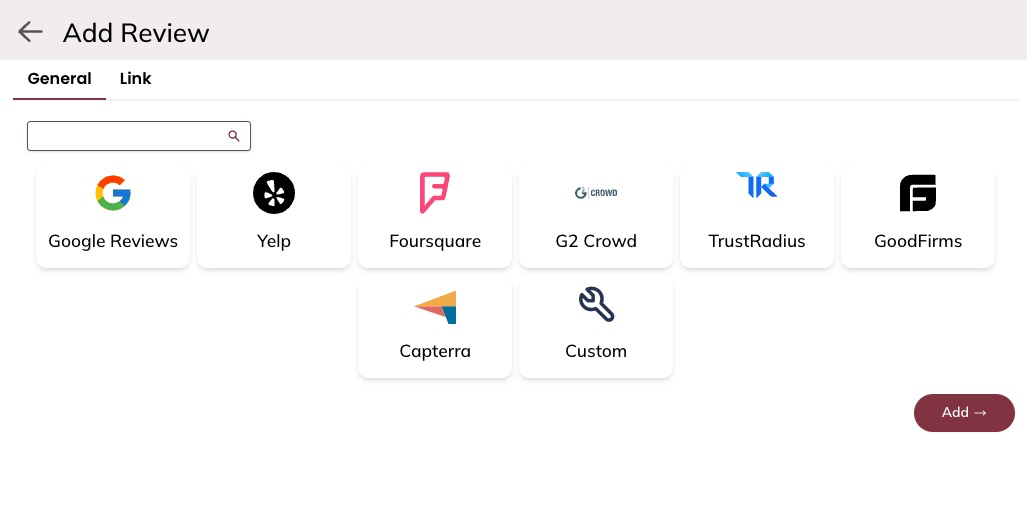Switch to the Link tab
Image resolution: width=1027 pixels, height=524 pixels.
point(135,78)
